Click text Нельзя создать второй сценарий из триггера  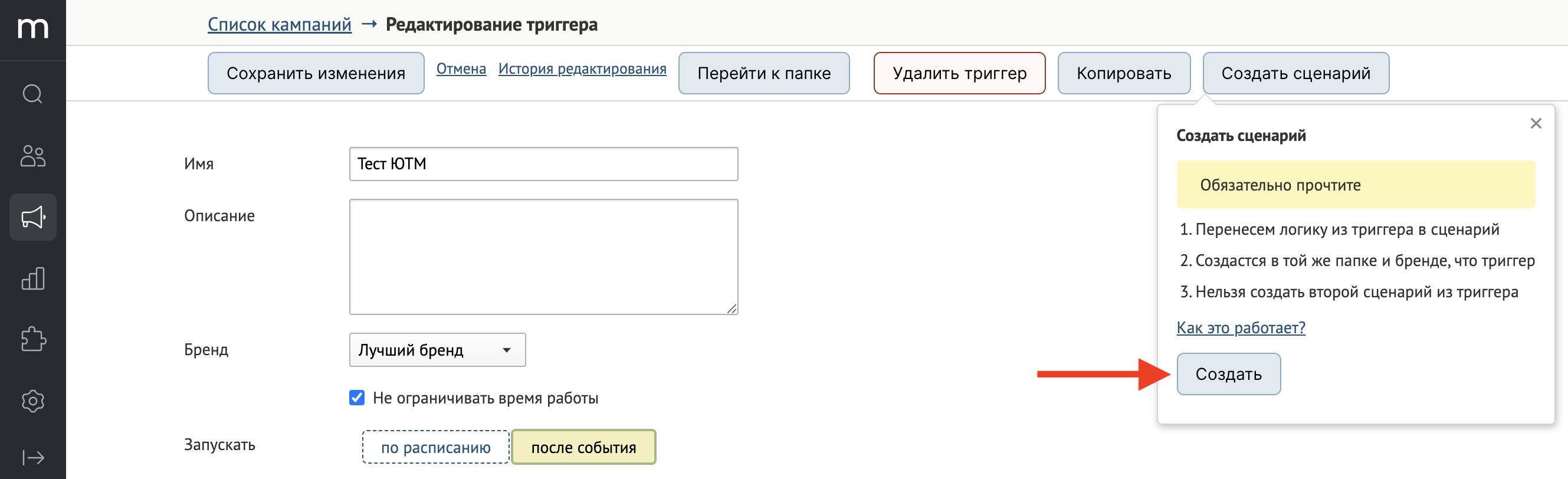tap(1357, 292)
